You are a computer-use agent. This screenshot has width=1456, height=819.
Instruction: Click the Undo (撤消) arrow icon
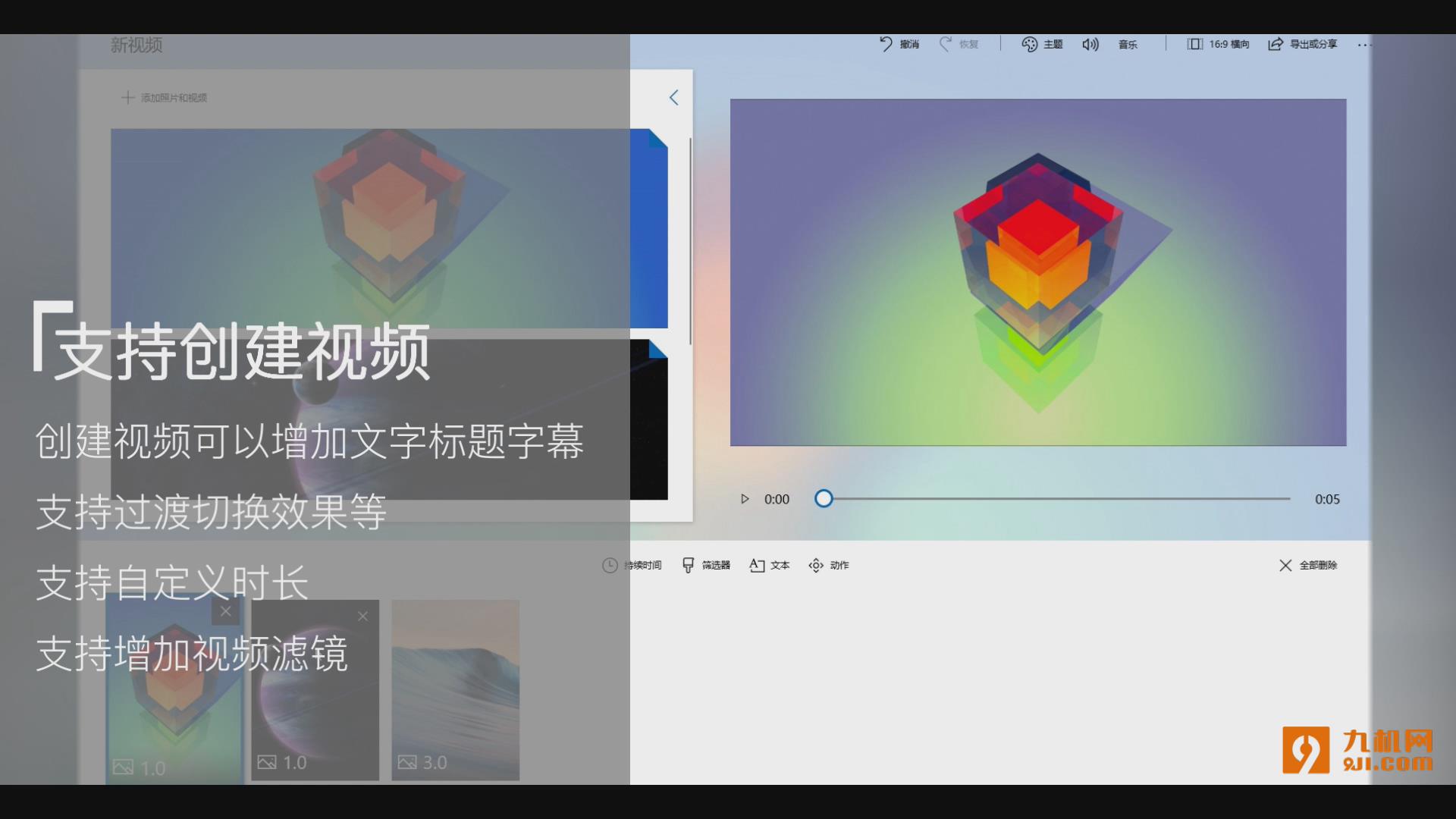pyautogui.click(x=886, y=44)
